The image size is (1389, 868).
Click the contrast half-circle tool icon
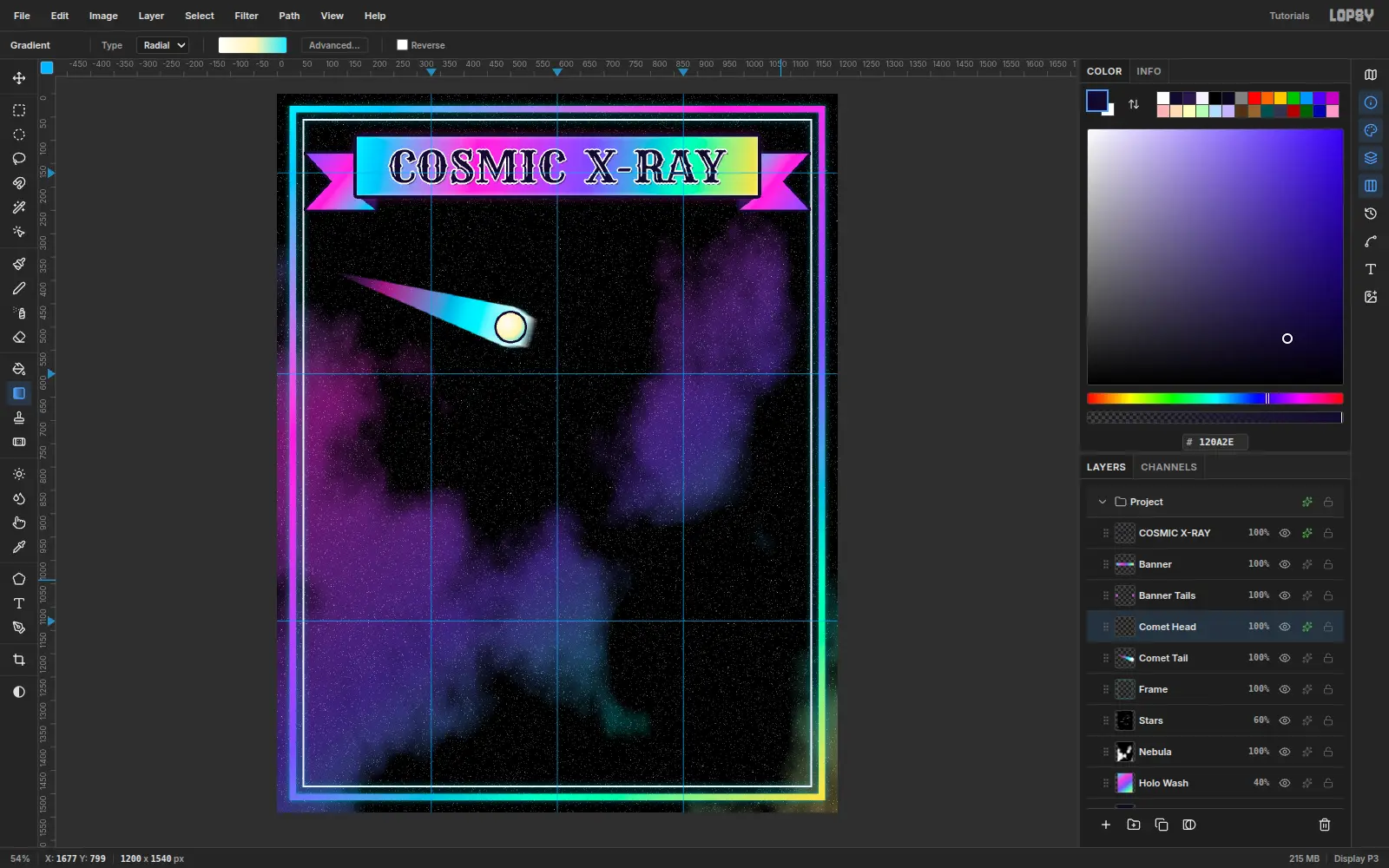click(19, 692)
